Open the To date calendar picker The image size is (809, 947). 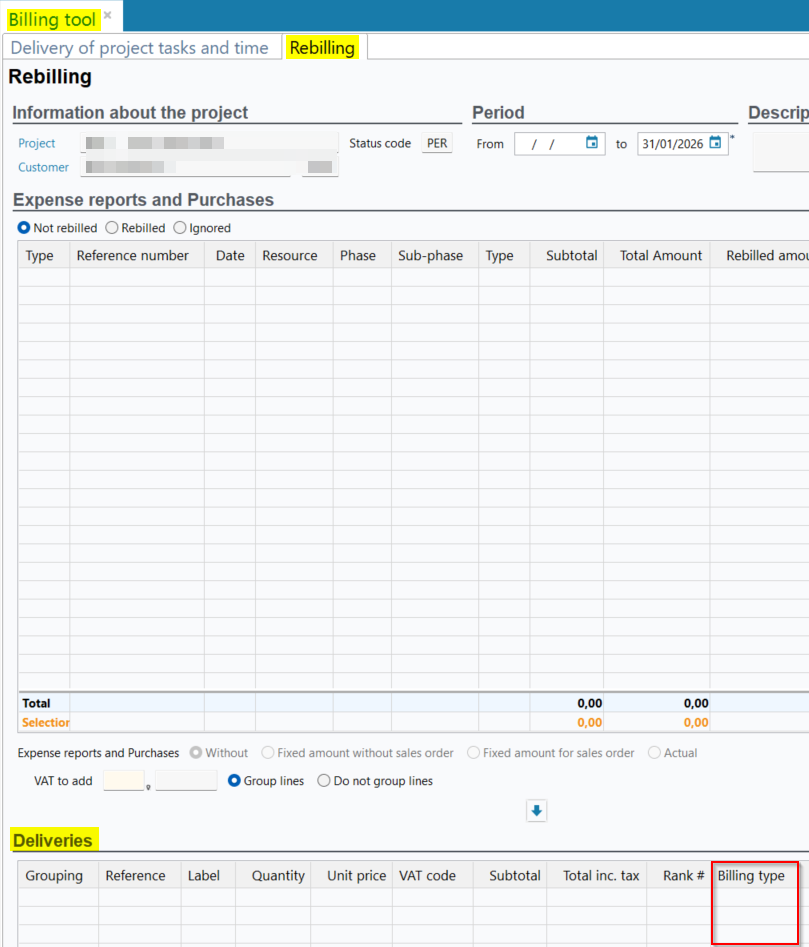[715, 143]
